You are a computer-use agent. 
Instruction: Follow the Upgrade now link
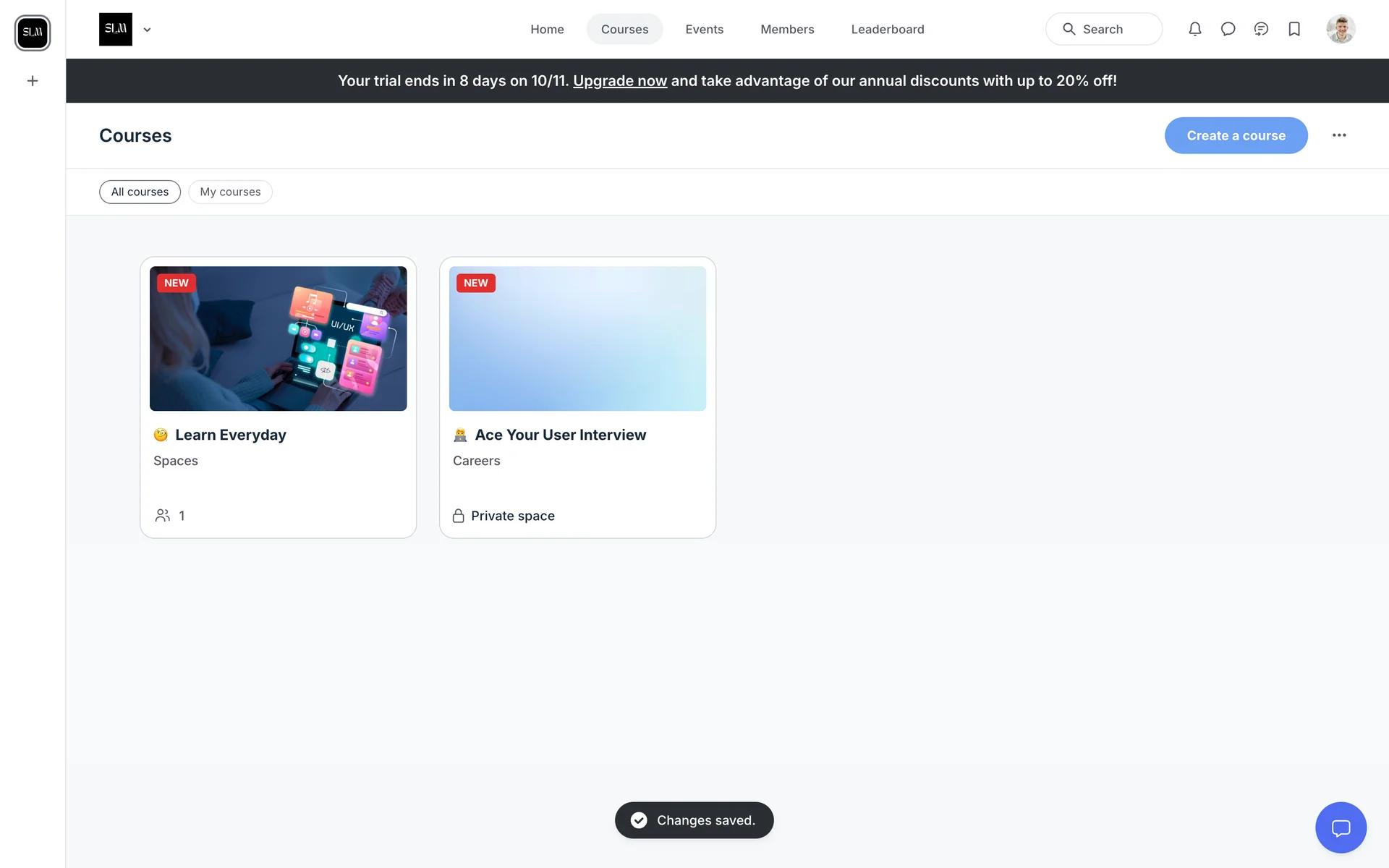pos(620,81)
